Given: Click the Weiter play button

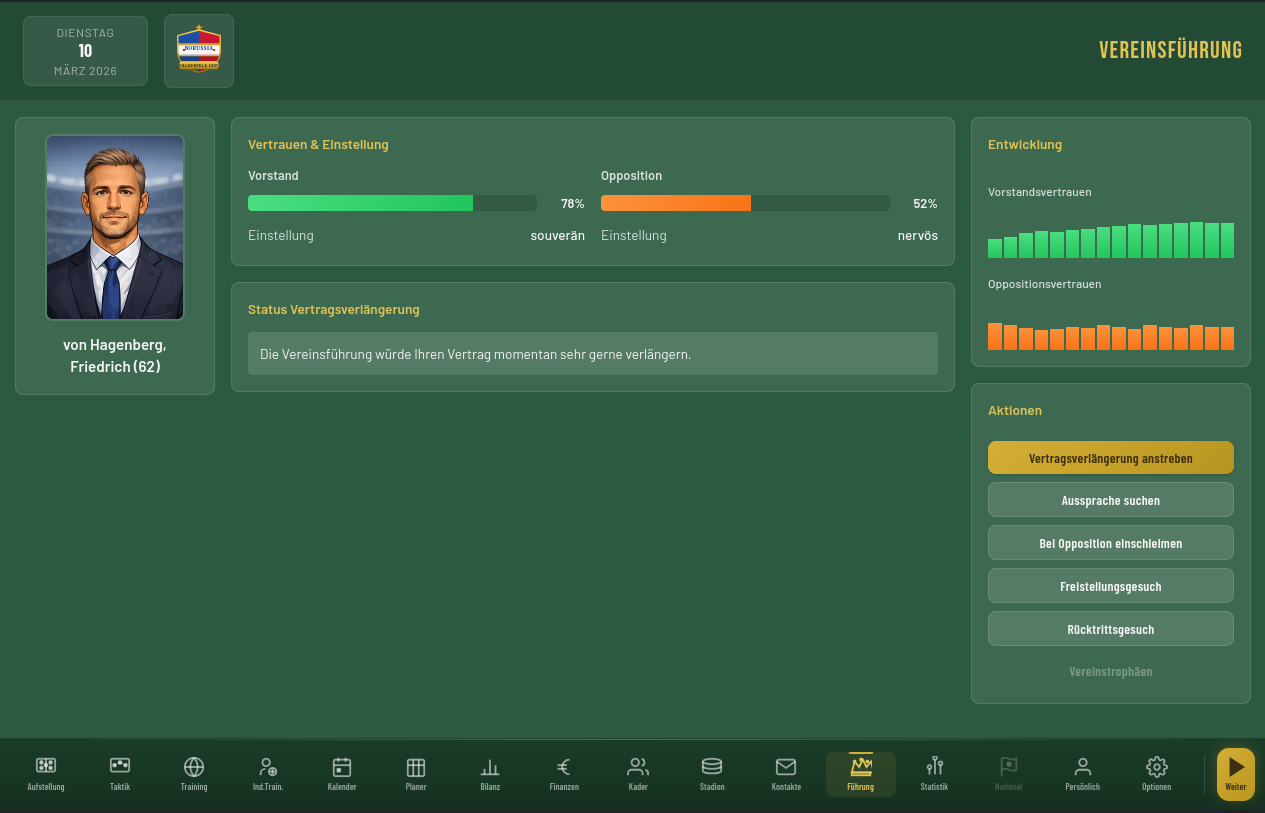Looking at the screenshot, I should 1236,774.
